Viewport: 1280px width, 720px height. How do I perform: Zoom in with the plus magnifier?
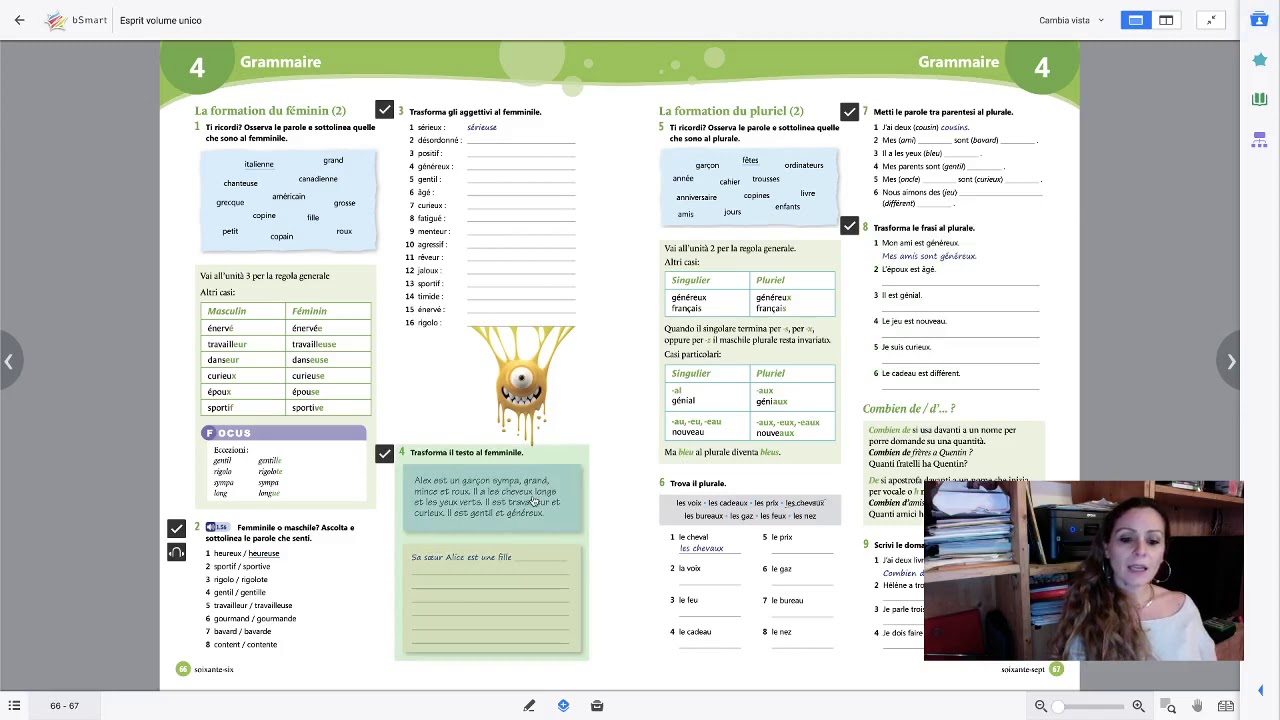(x=1138, y=706)
